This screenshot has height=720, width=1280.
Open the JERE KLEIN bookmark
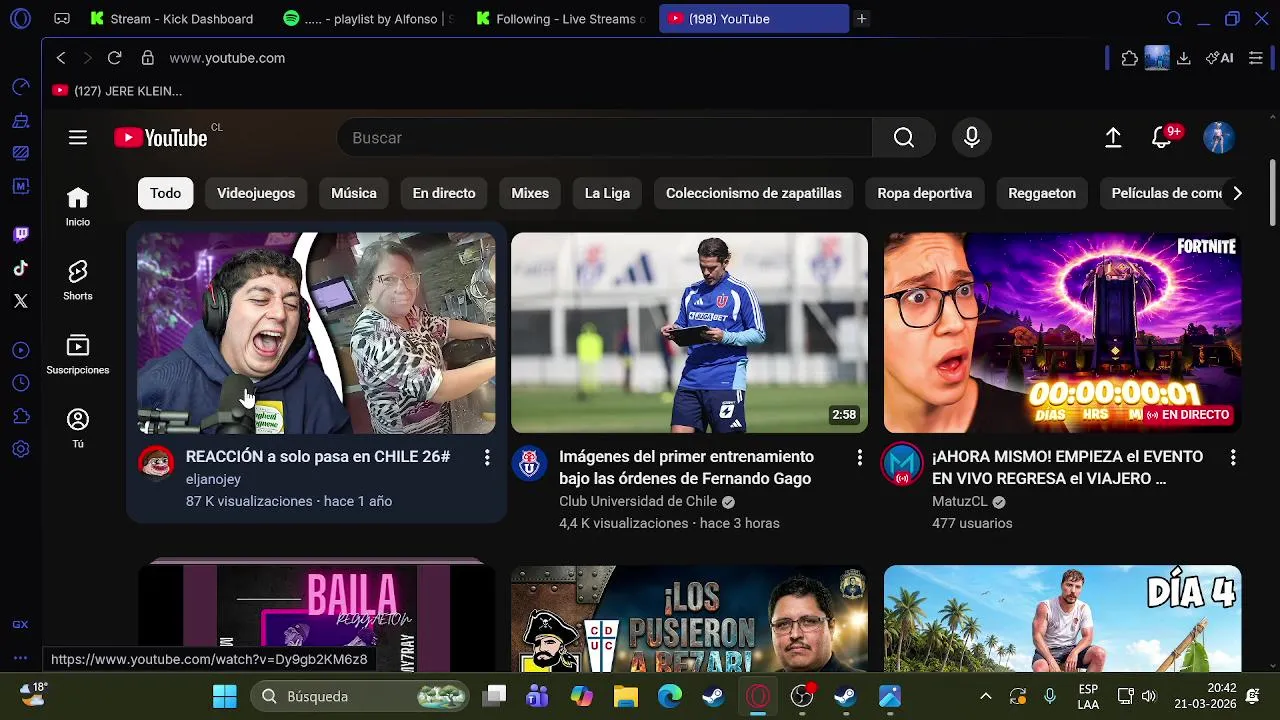(117, 91)
